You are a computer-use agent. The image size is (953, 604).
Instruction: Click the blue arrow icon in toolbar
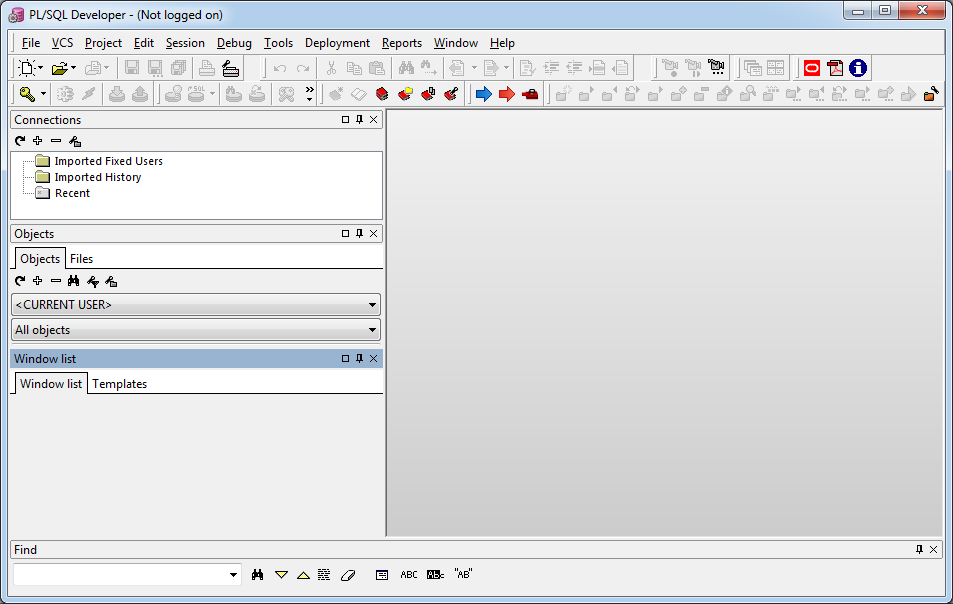[484, 94]
